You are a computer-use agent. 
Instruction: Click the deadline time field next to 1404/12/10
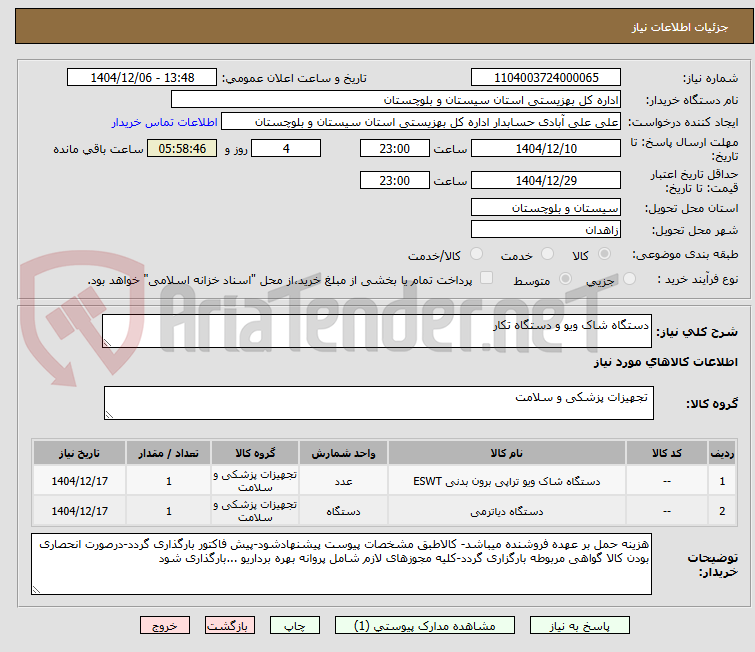click(x=395, y=148)
